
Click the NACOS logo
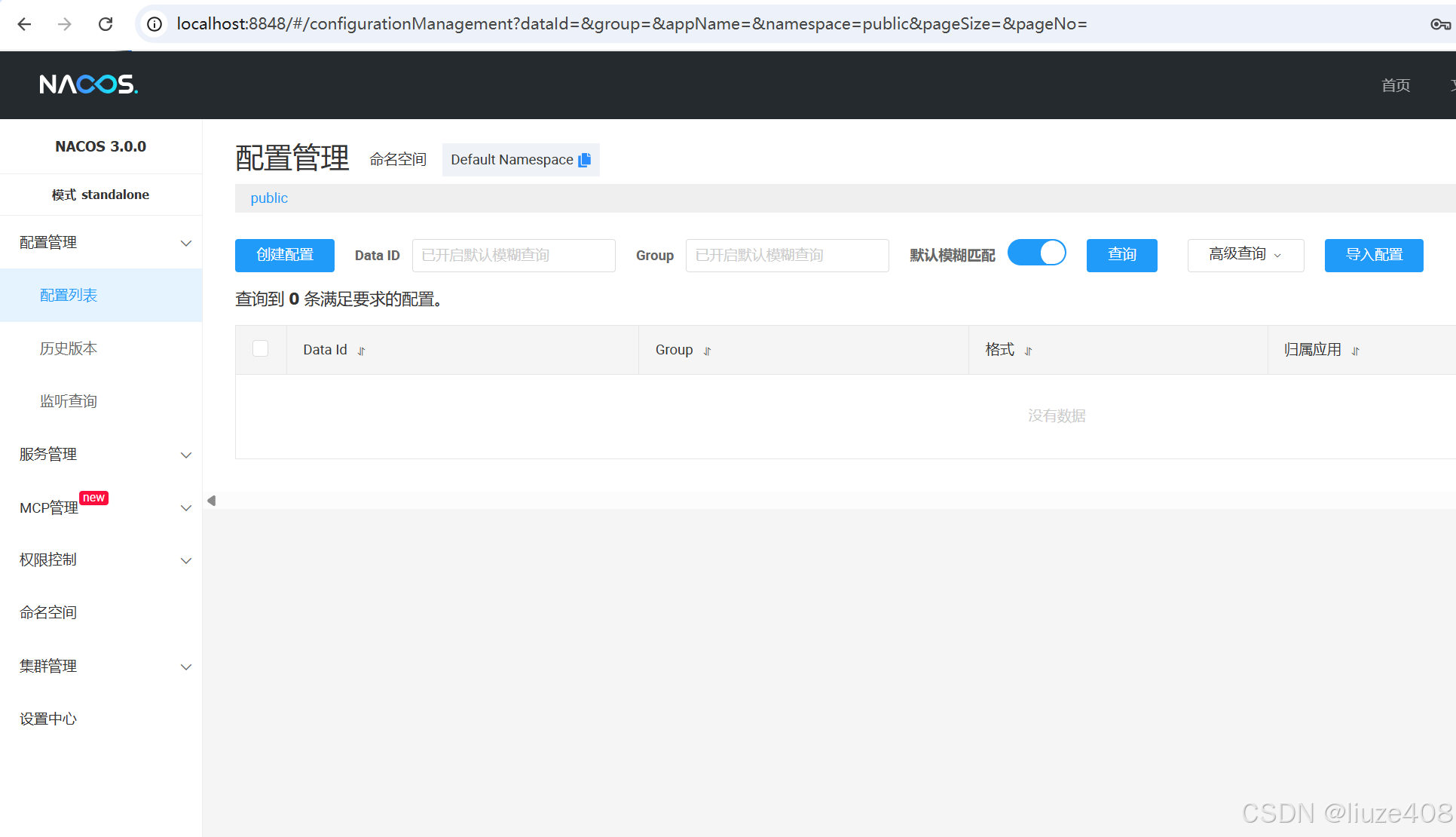pyautogui.click(x=89, y=84)
